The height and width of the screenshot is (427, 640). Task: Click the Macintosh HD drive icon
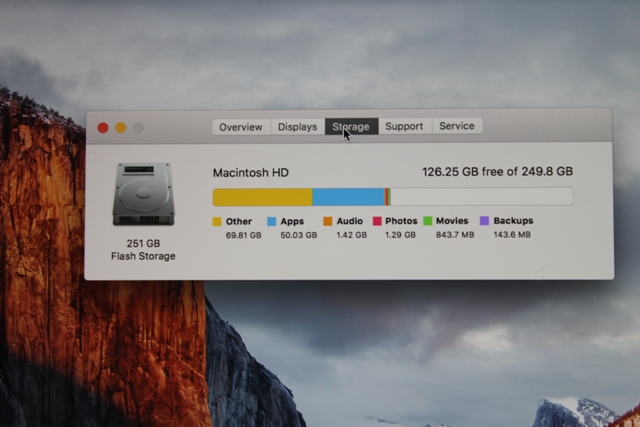143,193
